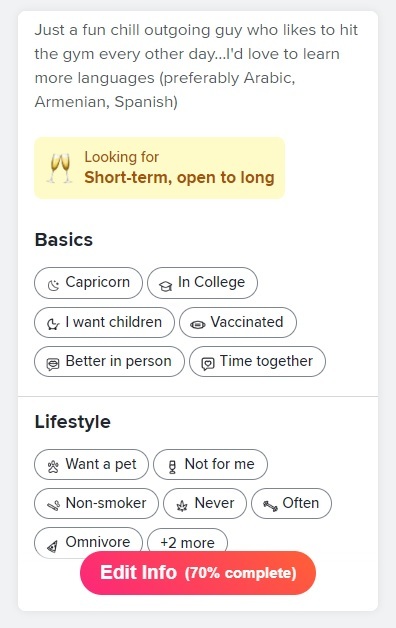This screenshot has width=396, height=628.
Task: Click the bio text about learning languages
Action: pos(196,66)
